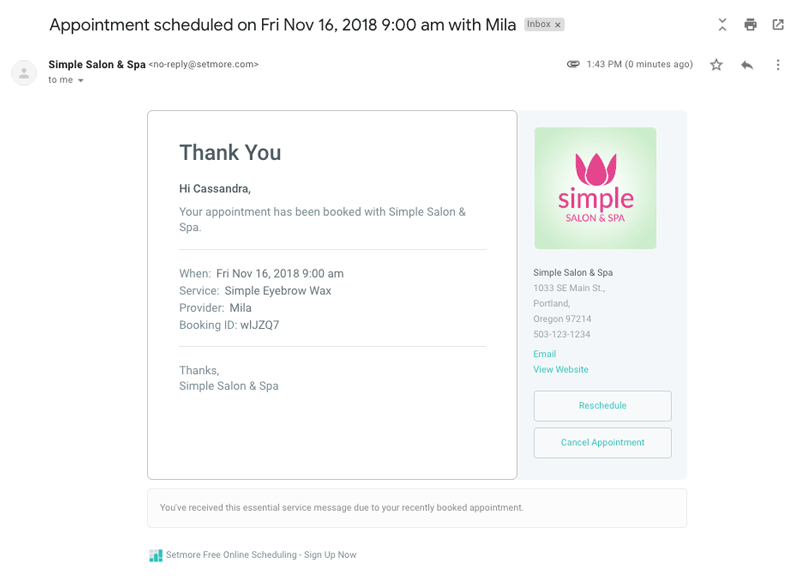Click the Cancel Appointment button
Viewport: 800px width, 578px height.
tap(602, 442)
